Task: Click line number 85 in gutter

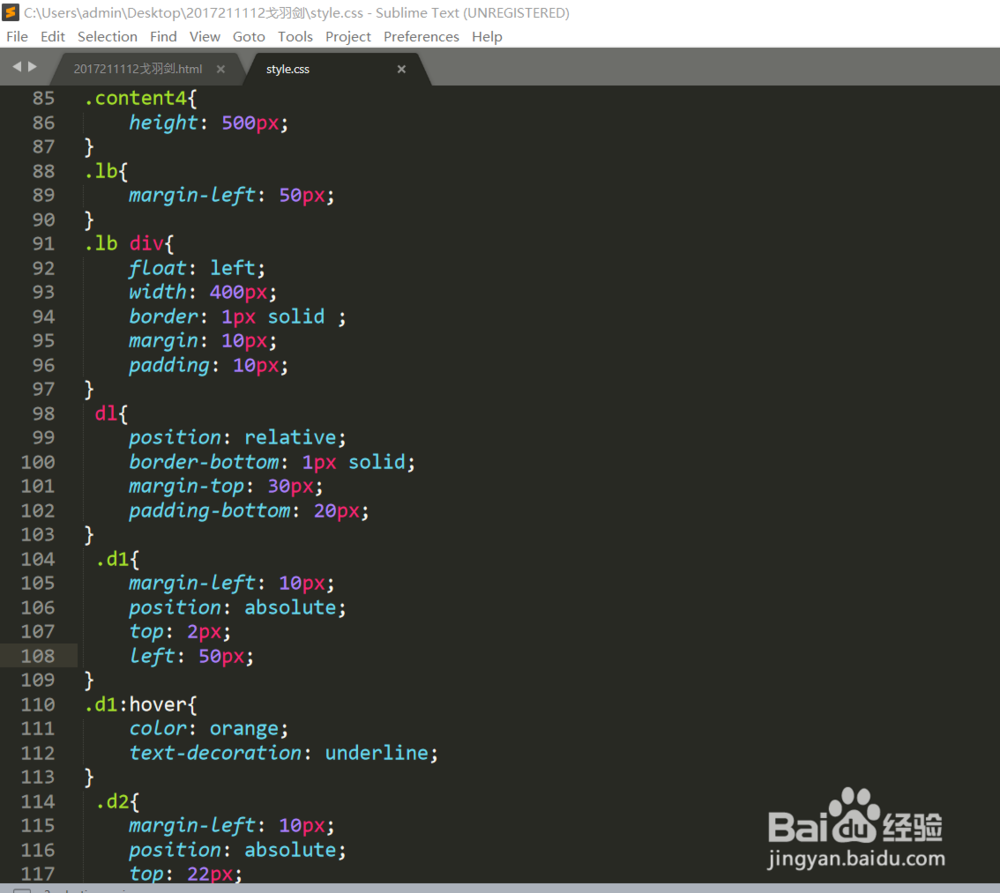Action: [x=43, y=98]
